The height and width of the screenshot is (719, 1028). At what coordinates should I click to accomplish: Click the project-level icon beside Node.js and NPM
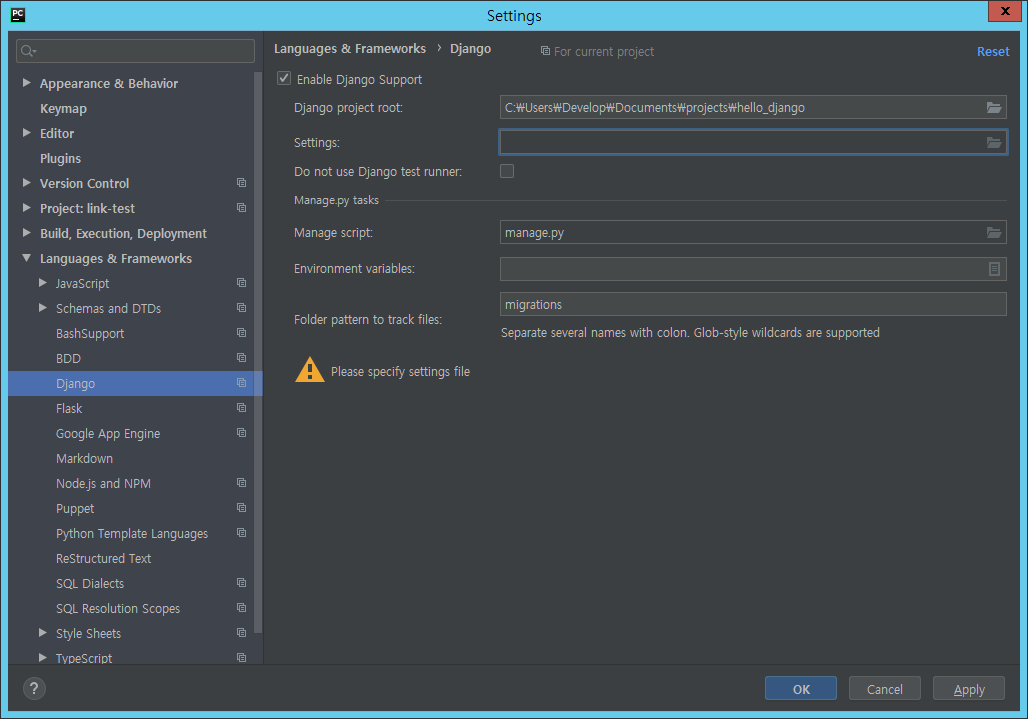[241, 483]
